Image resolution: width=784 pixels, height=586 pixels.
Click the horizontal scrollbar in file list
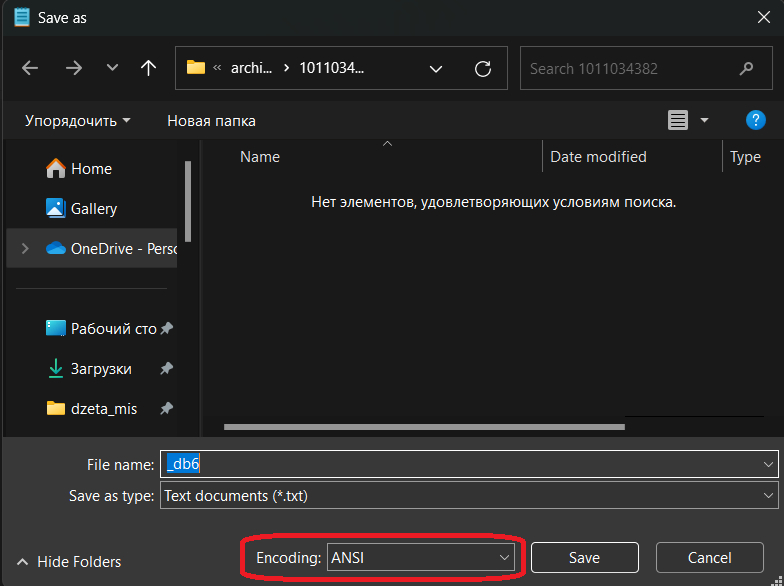tap(424, 427)
